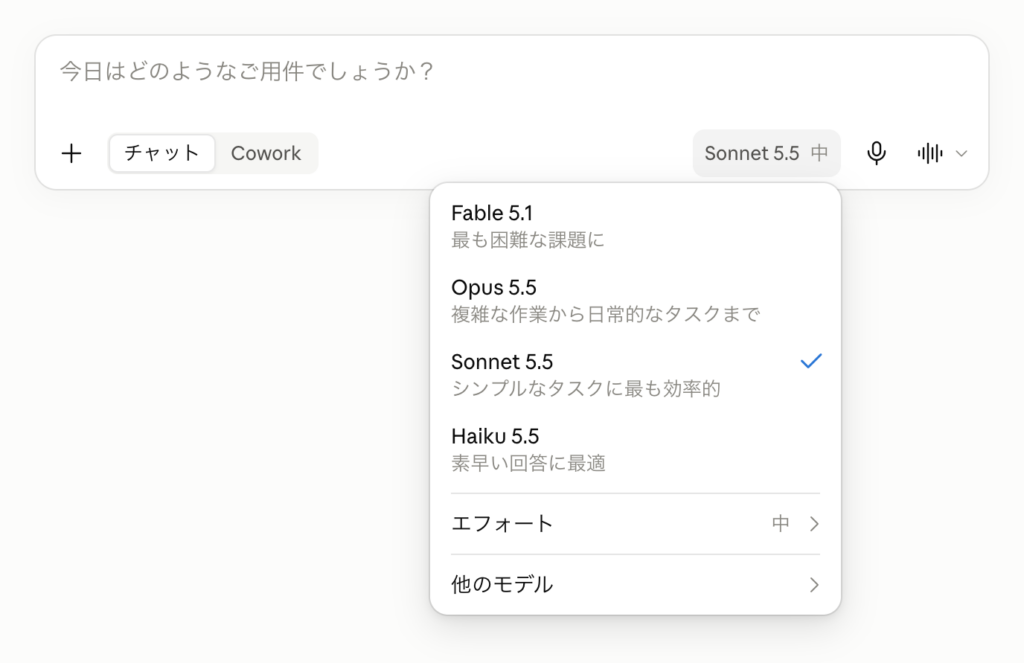Click the plus attachment icon
The height and width of the screenshot is (663, 1024).
71,154
